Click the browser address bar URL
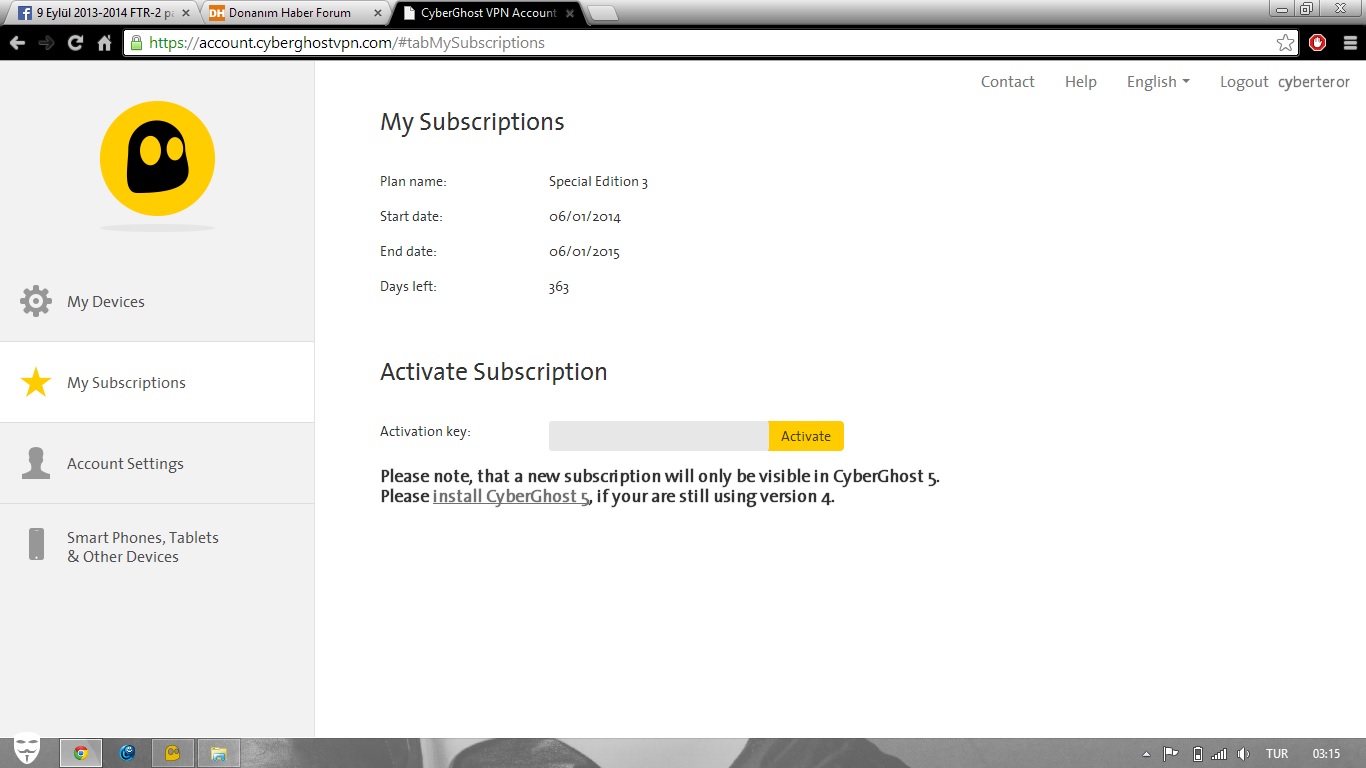Image resolution: width=1366 pixels, height=768 pixels. pyautogui.click(x=347, y=43)
